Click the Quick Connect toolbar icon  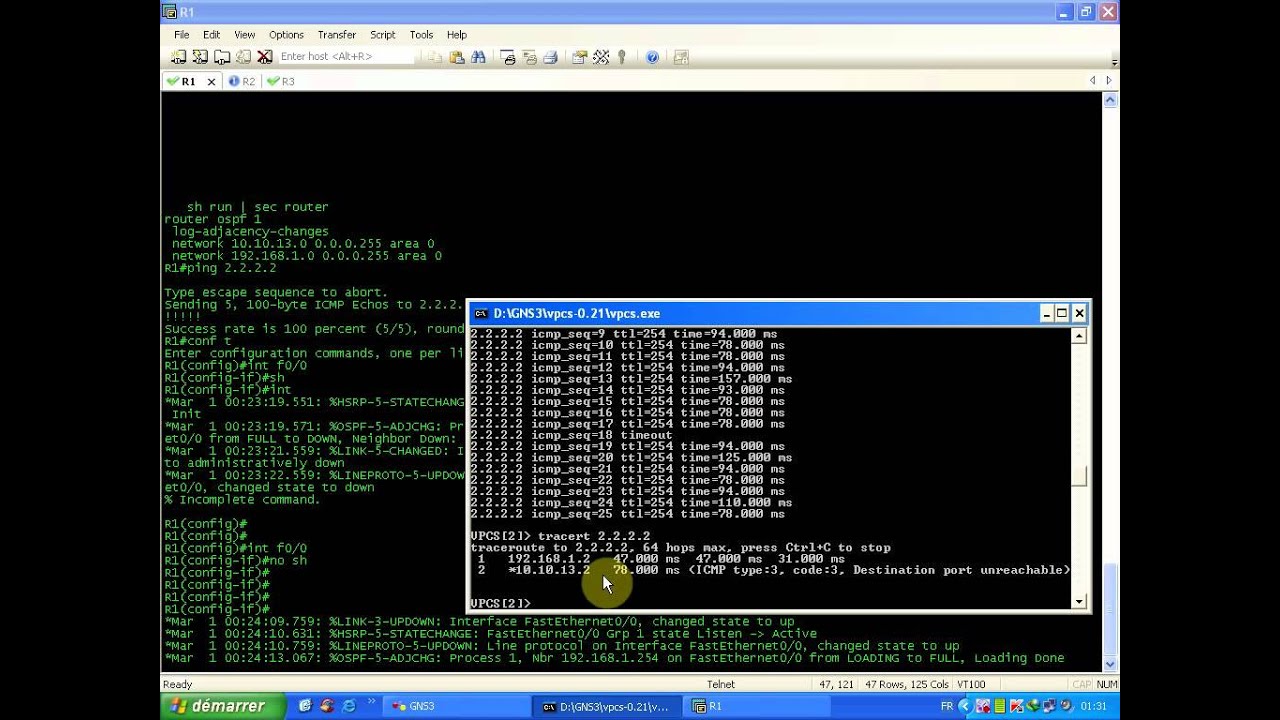(x=200, y=57)
